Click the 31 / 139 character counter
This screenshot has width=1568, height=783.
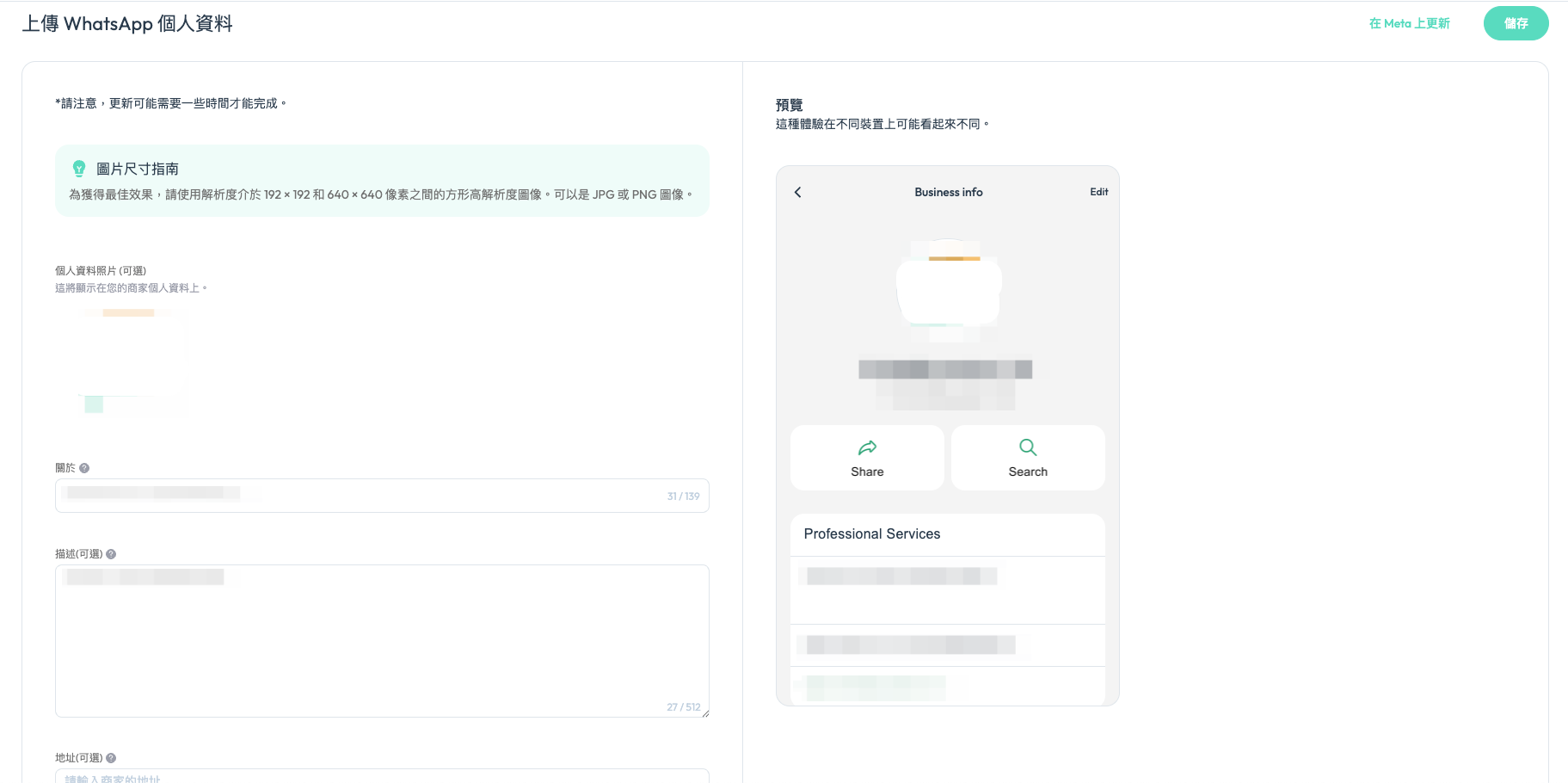(683, 496)
